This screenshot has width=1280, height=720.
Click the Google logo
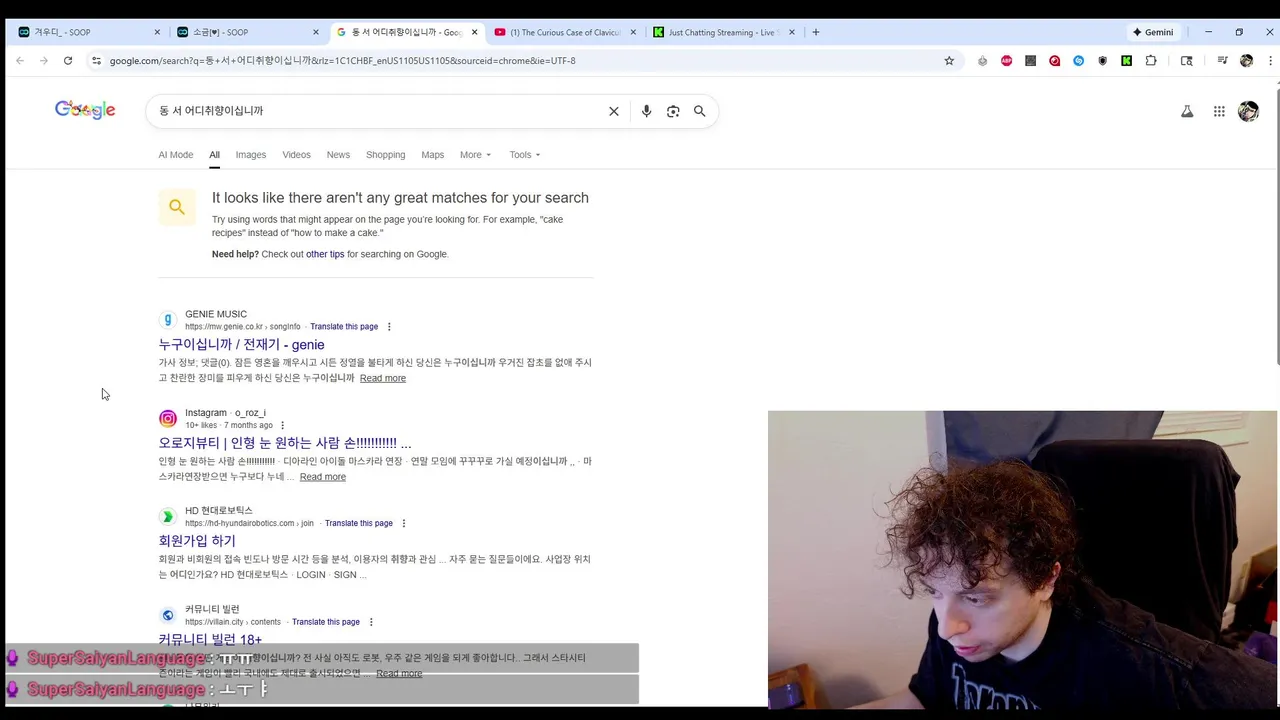tap(85, 110)
